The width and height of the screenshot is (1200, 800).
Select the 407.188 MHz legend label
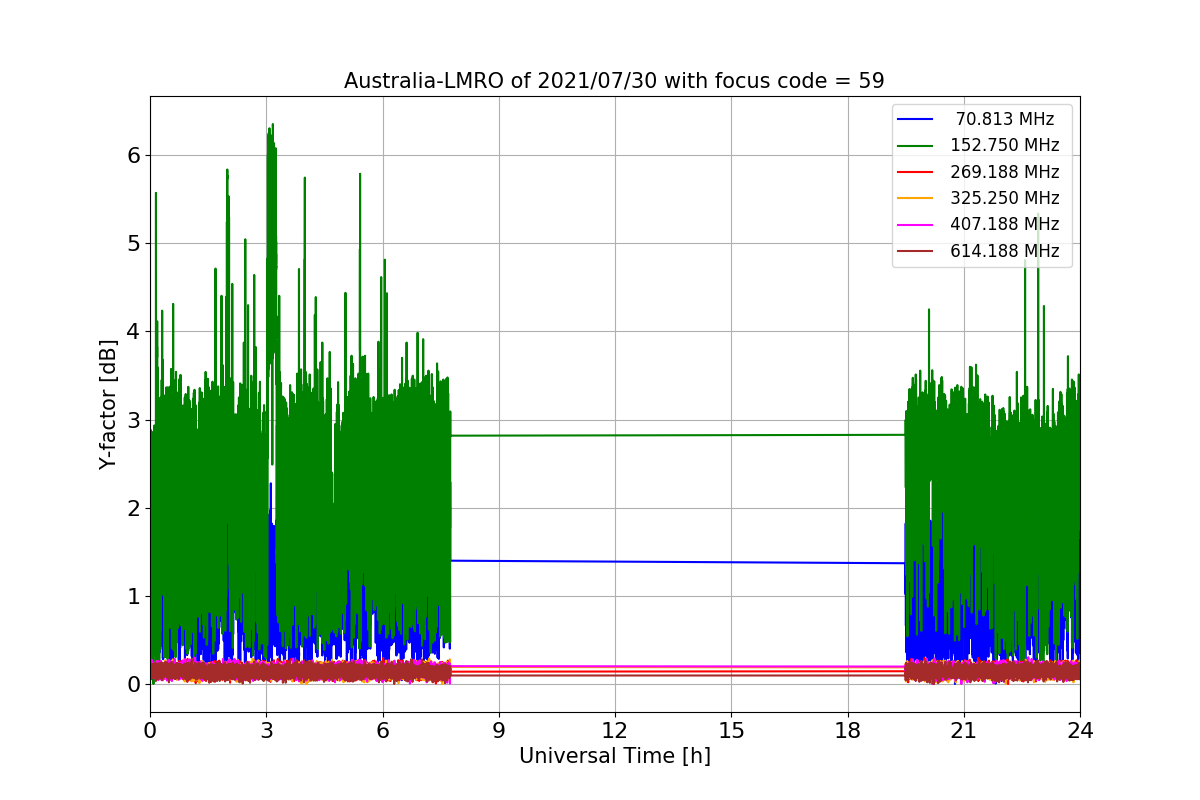1005,224
